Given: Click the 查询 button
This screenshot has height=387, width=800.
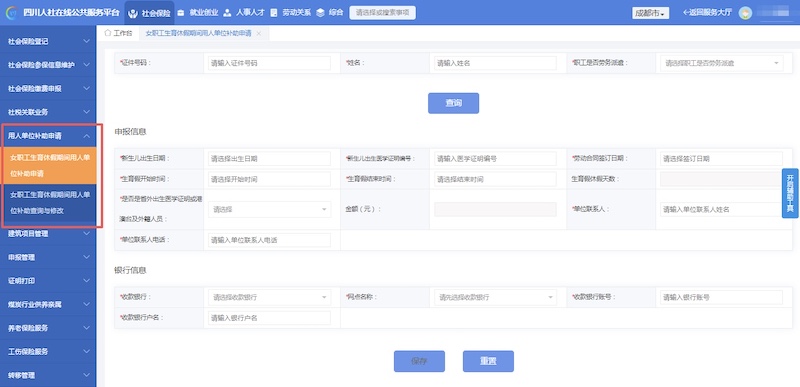Looking at the screenshot, I should pyautogui.click(x=453, y=103).
